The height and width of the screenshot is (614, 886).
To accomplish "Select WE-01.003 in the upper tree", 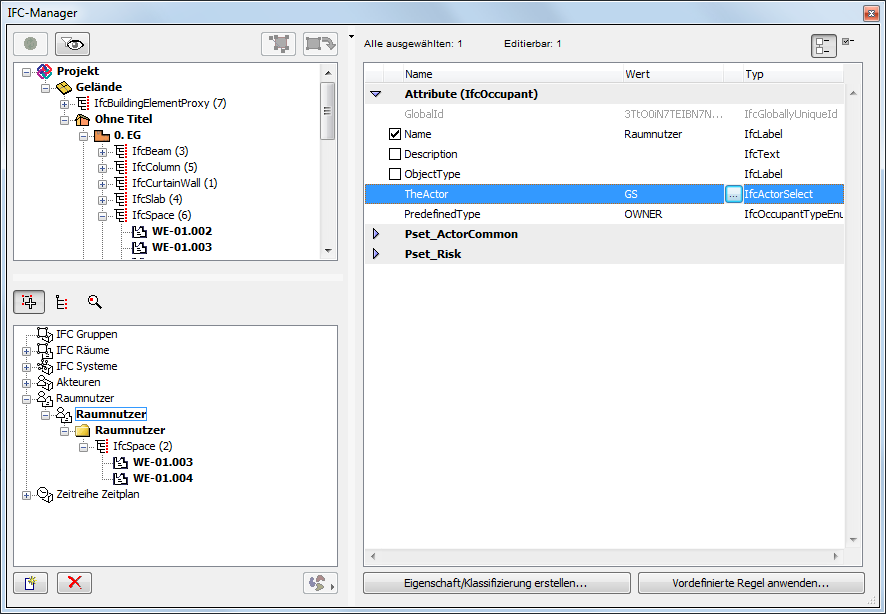I will [182, 247].
